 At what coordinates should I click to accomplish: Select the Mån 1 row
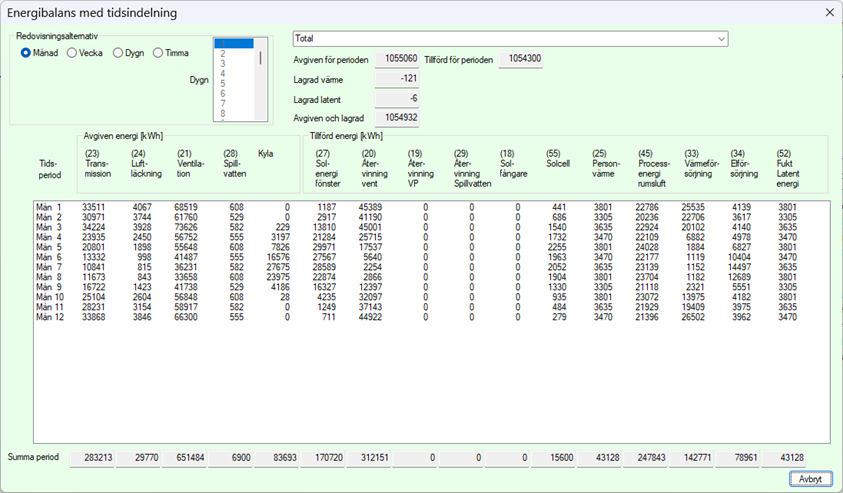tap(49, 208)
